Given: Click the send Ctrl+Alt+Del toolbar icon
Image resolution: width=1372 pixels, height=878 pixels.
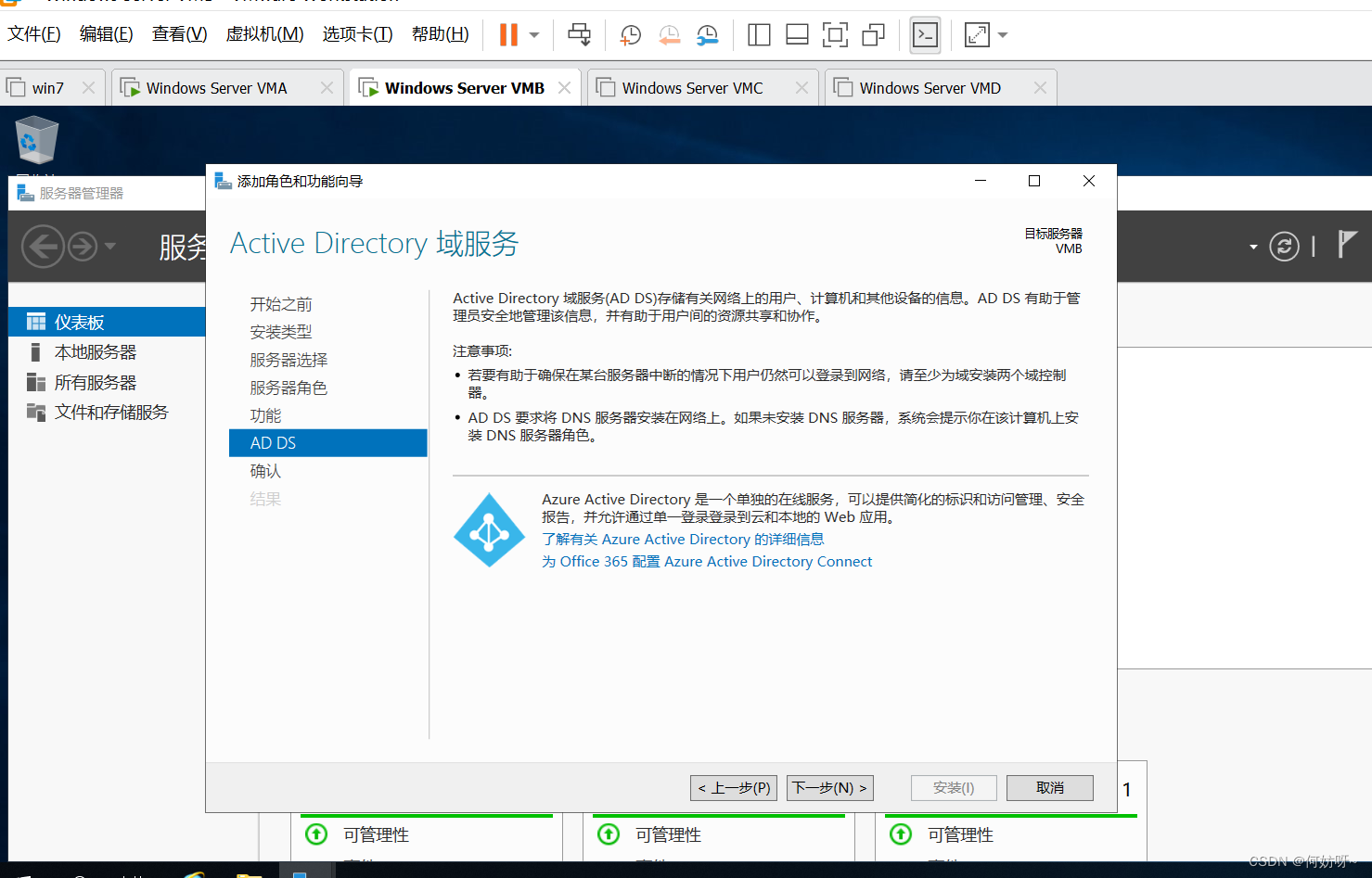Looking at the screenshot, I should [579, 35].
